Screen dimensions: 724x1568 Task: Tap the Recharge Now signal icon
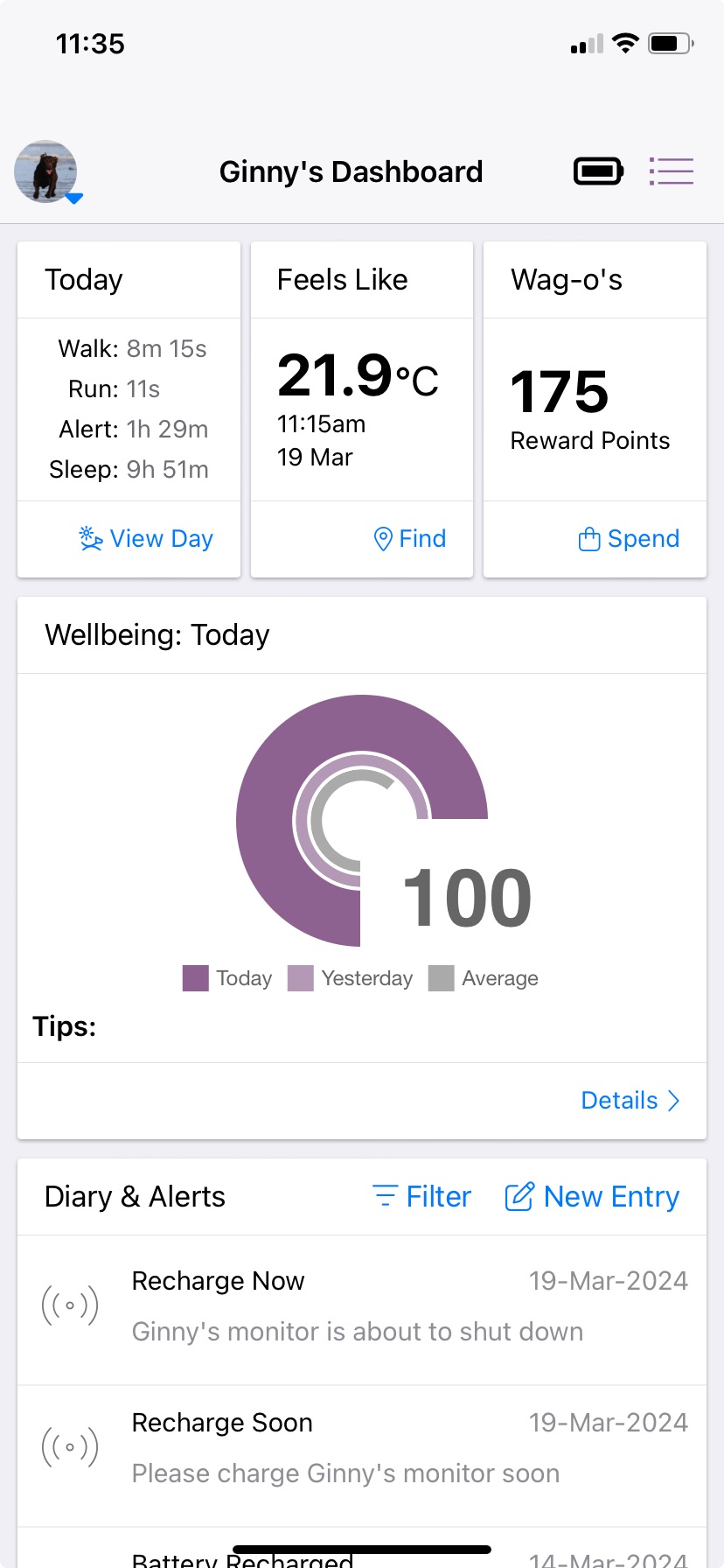pos(70,1305)
